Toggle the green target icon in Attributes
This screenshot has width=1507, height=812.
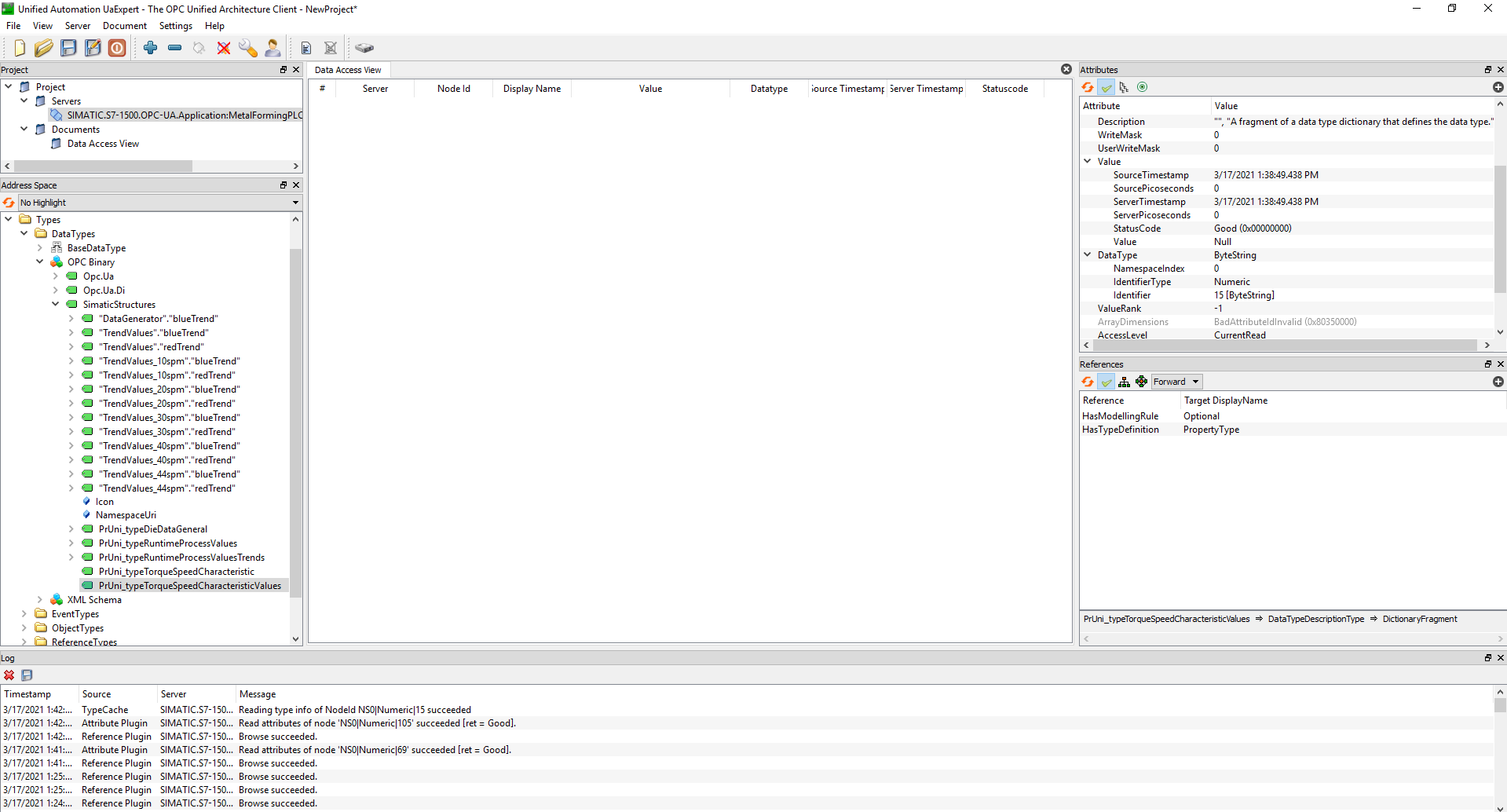click(x=1143, y=87)
